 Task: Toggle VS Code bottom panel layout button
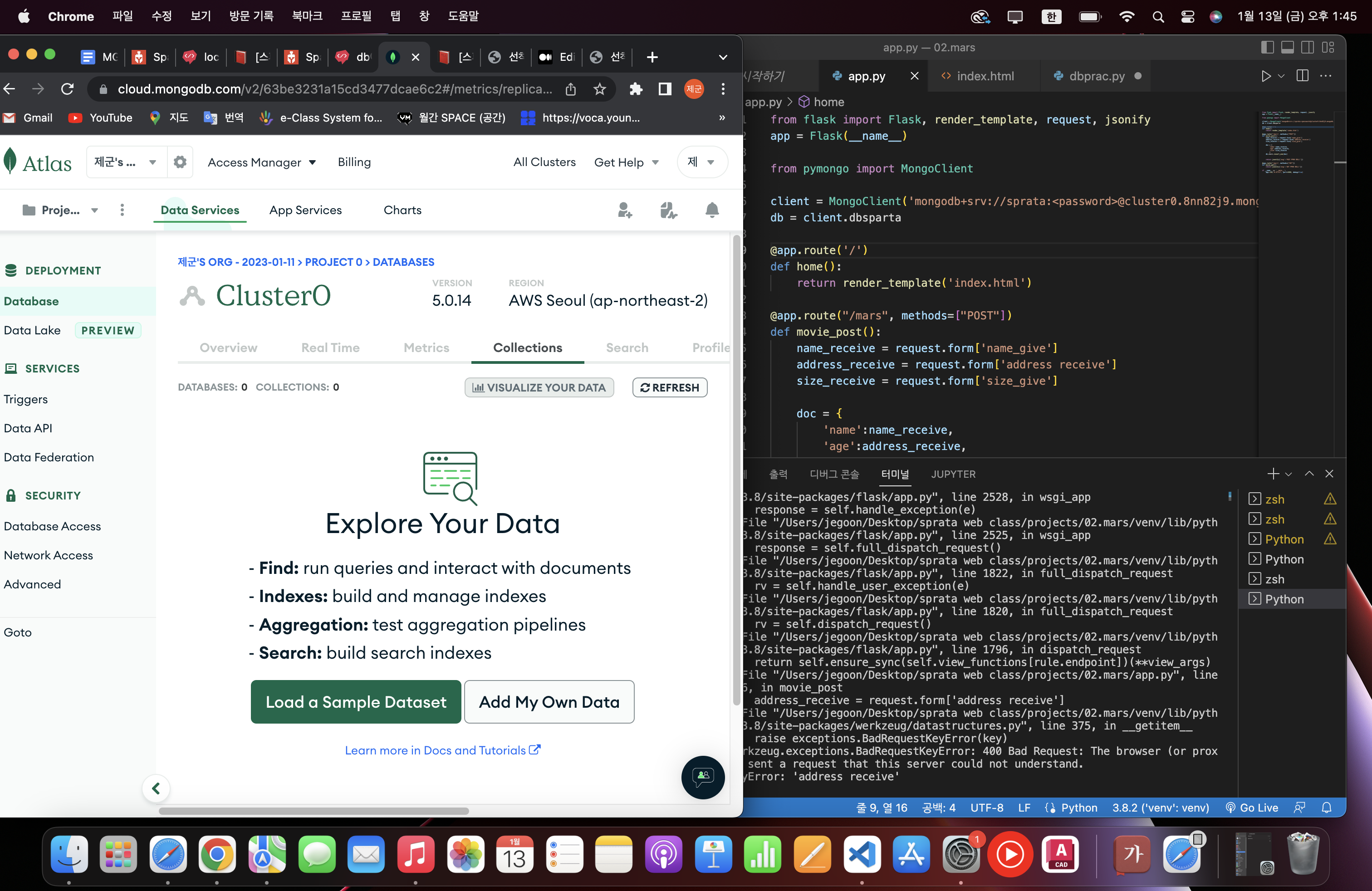[x=1287, y=47]
